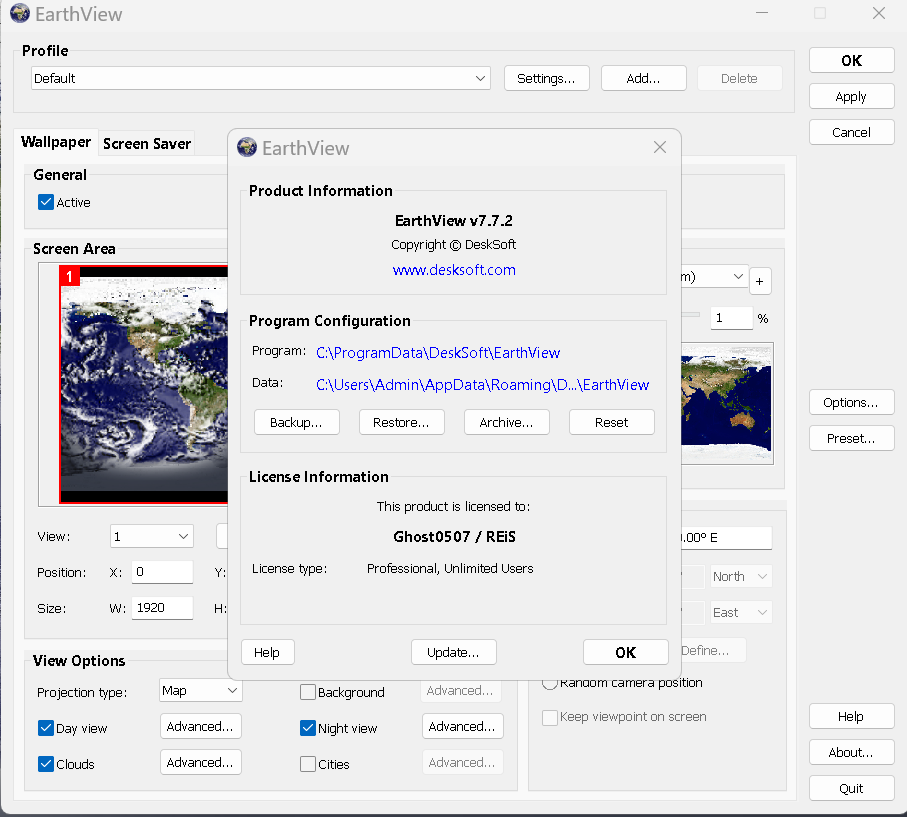This screenshot has width=907, height=817.
Task: Click Help in the About dialog
Action: (x=267, y=652)
